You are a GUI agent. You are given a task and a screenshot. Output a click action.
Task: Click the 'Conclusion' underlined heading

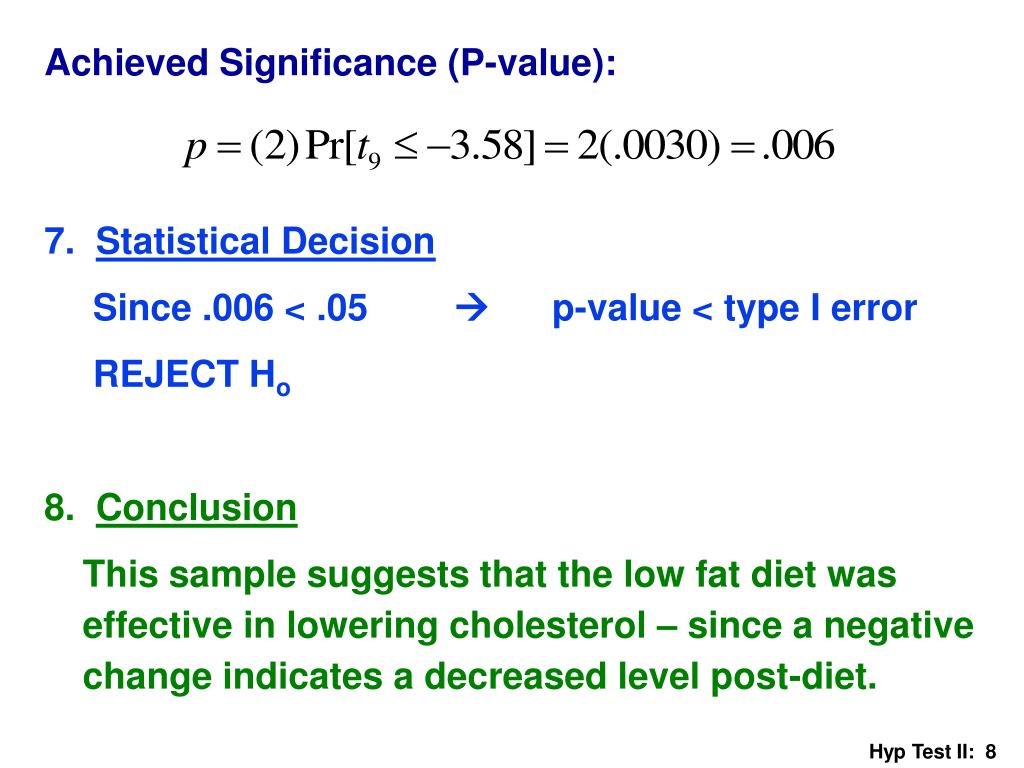pos(197,508)
